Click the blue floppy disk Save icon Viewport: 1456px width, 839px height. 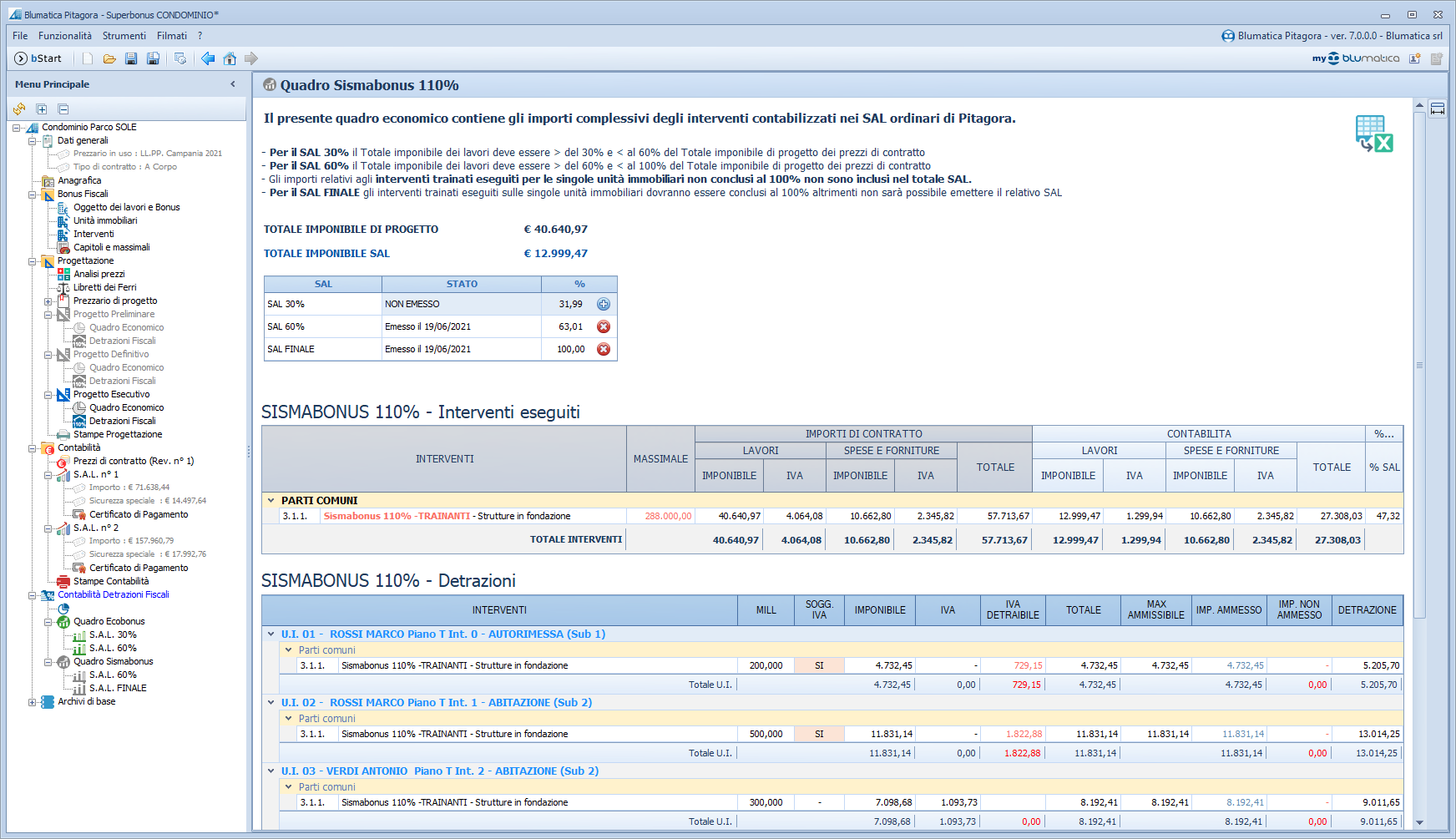[x=131, y=58]
